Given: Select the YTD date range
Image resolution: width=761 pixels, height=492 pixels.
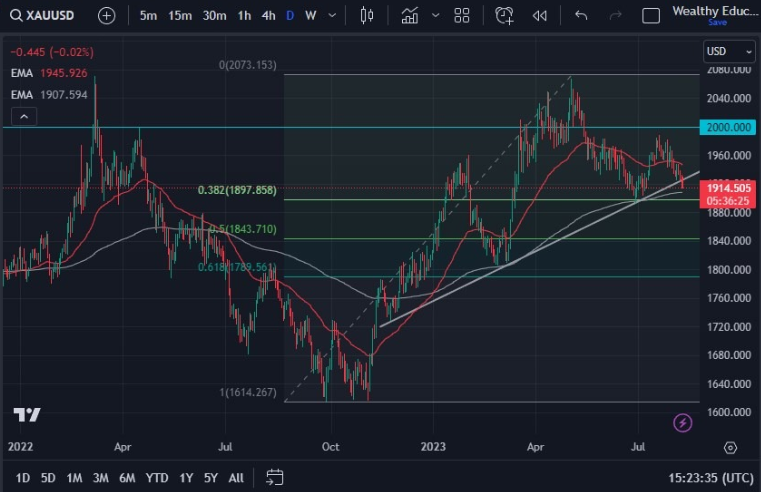Looking at the screenshot, I should point(157,478).
